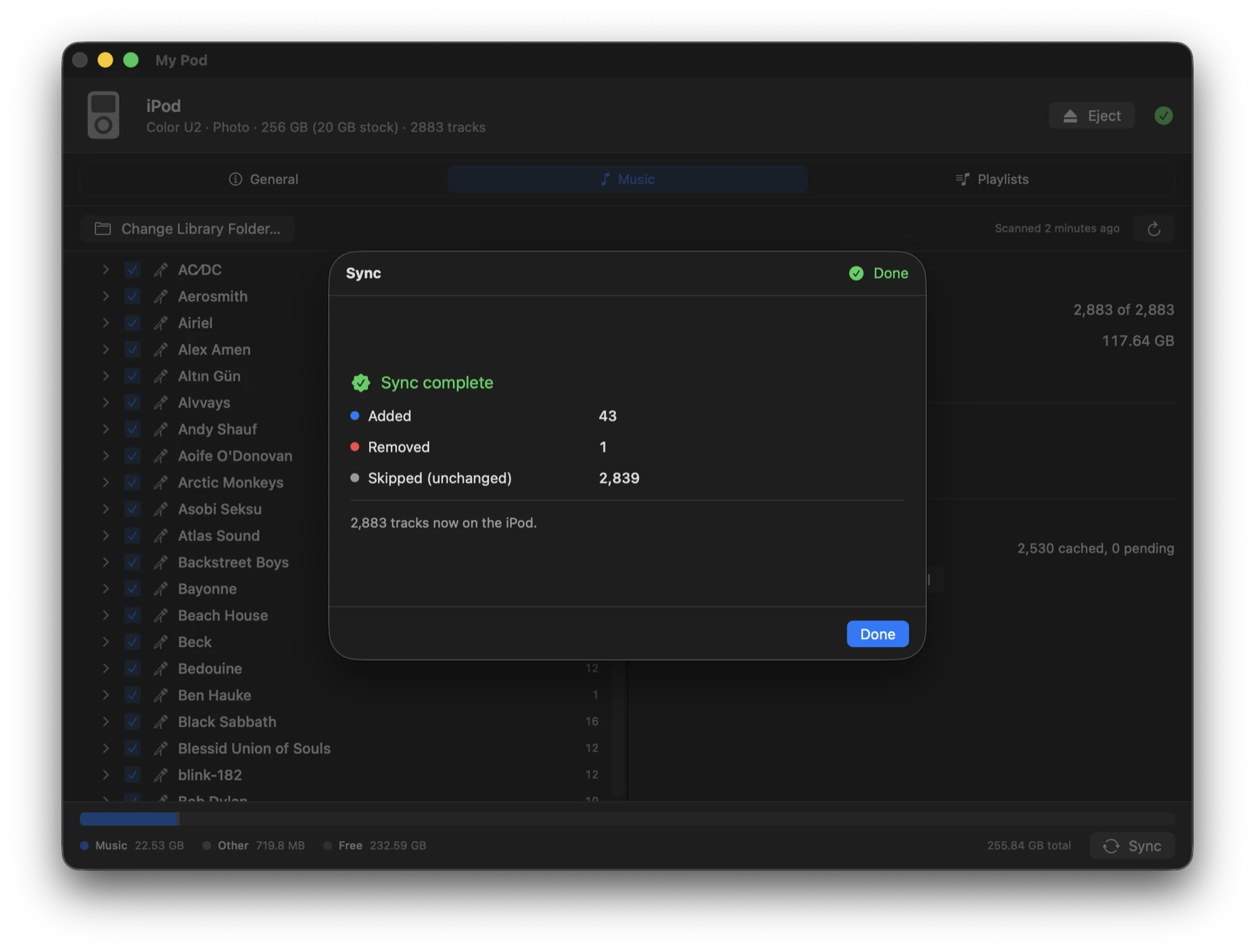Expand the Alex Amen artist row
This screenshot has height=952, width=1255.
(105, 350)
